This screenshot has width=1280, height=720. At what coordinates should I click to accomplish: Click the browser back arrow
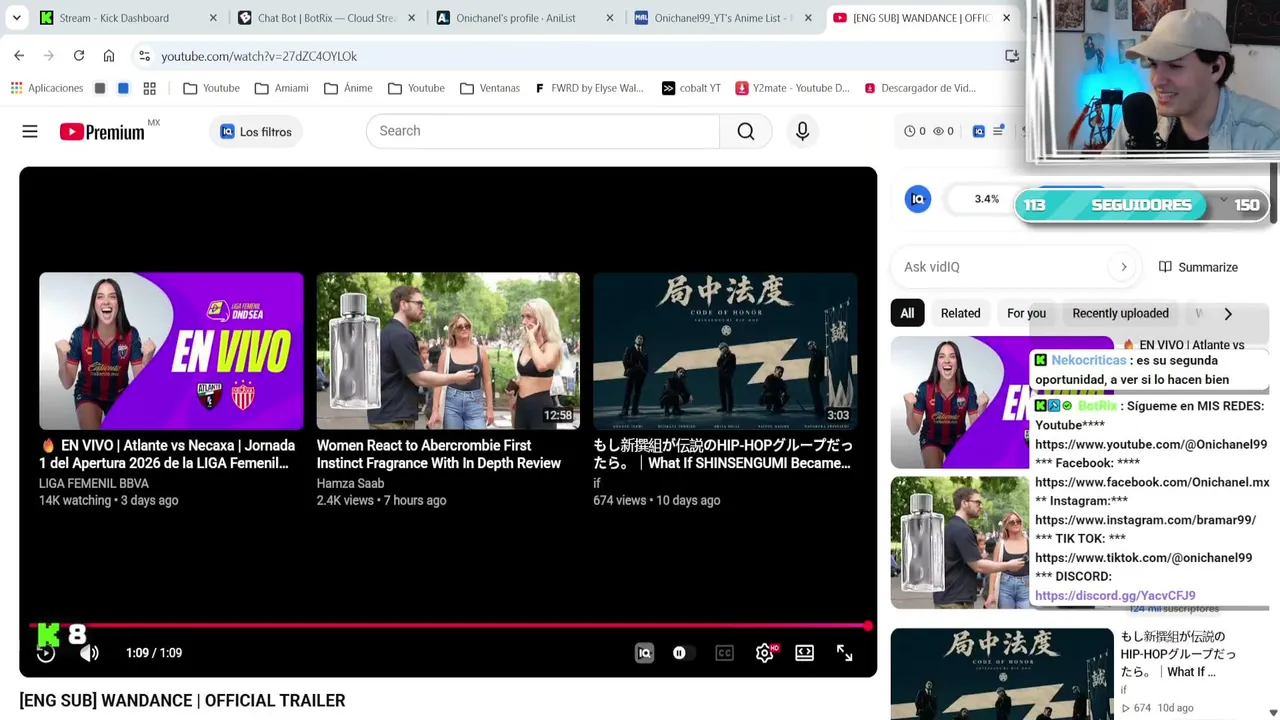pos(19,56)
